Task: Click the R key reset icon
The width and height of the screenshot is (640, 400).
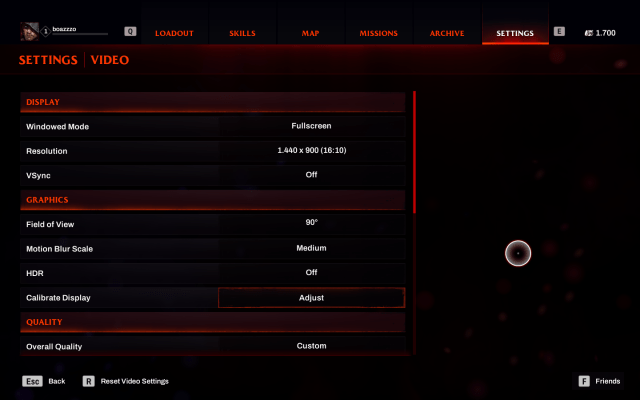Action: pos(89,381)
